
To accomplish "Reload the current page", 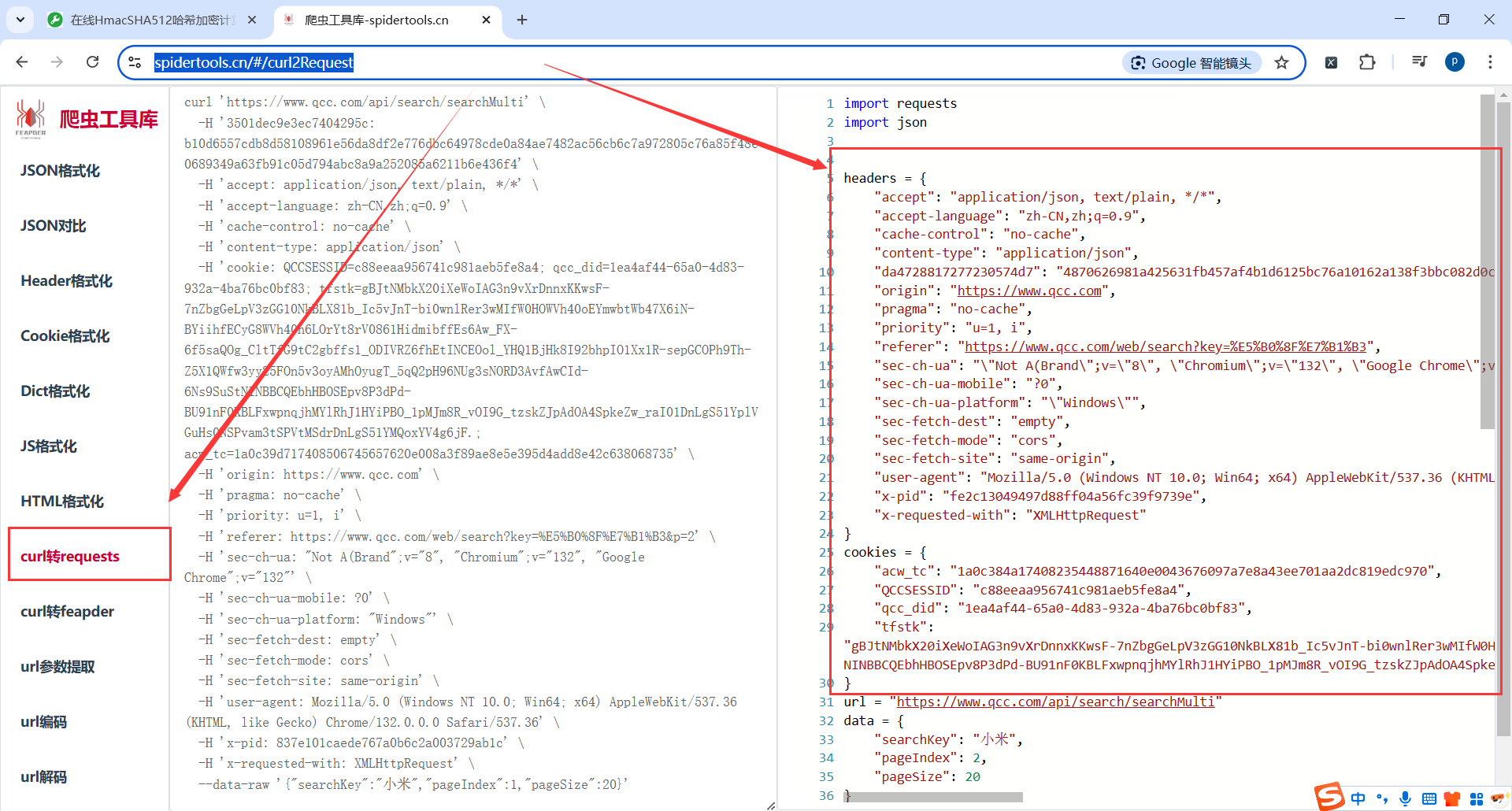I will 92,62.
